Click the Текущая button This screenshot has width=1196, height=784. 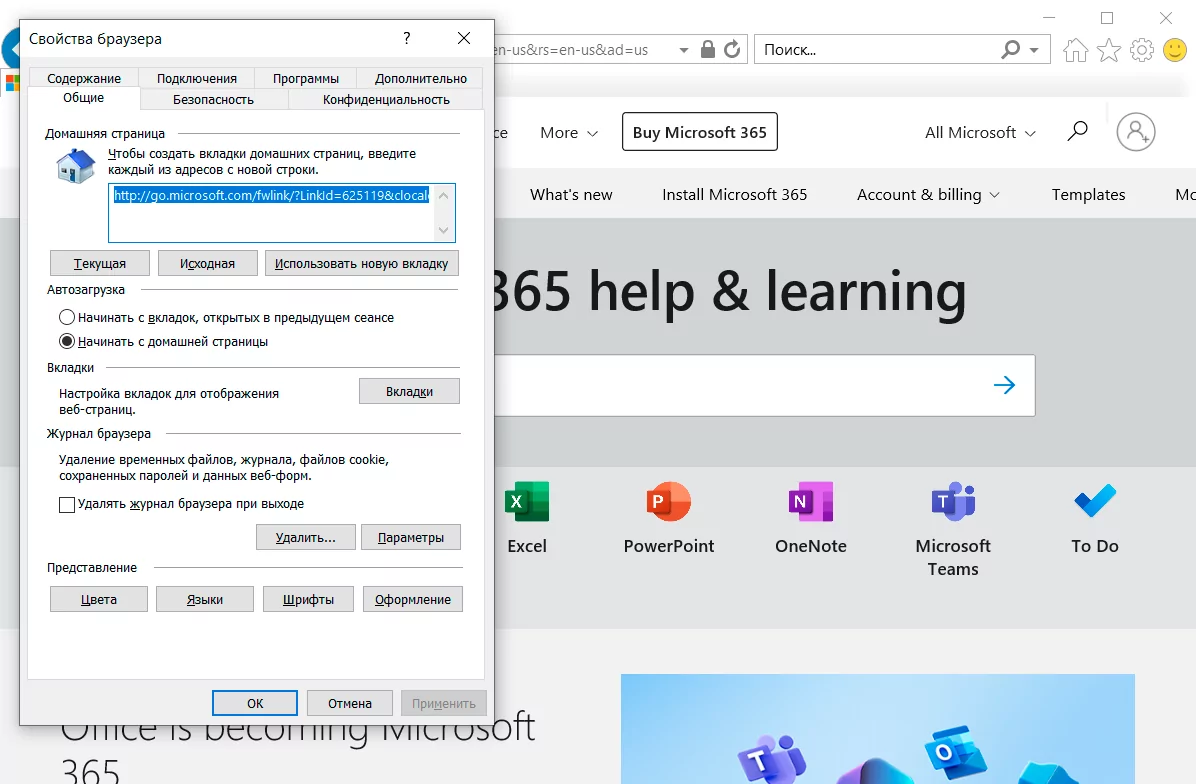pyautogui.click(x=100, y=263)
